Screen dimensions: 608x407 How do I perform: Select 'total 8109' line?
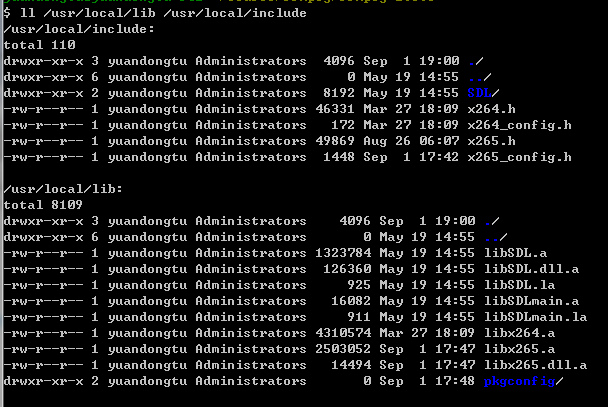[x=43, y=205]
